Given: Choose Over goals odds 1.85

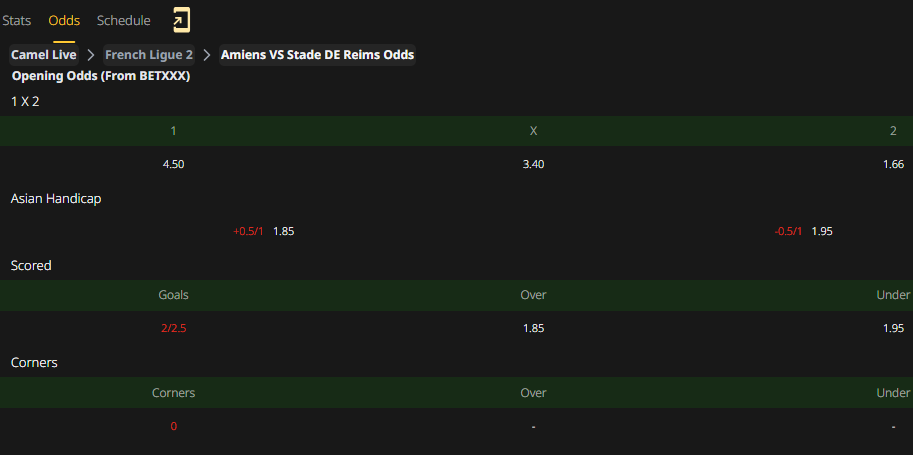Looking at the screenshot, I should tap(533, 329).
